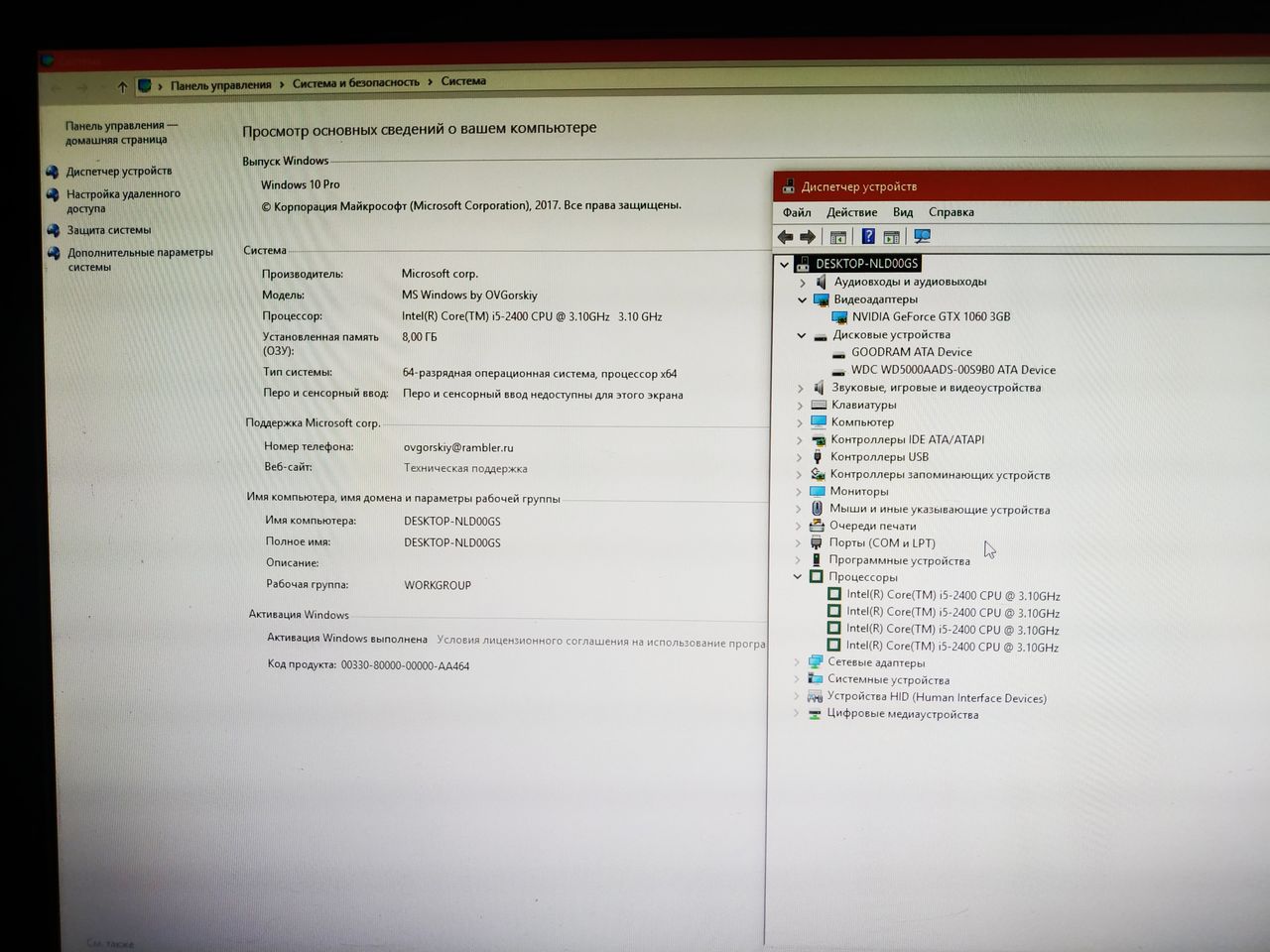Click the product code 00330-80000-00000-AA464
Viewport: 1270px width, 952px height.
tap(405, 665)
